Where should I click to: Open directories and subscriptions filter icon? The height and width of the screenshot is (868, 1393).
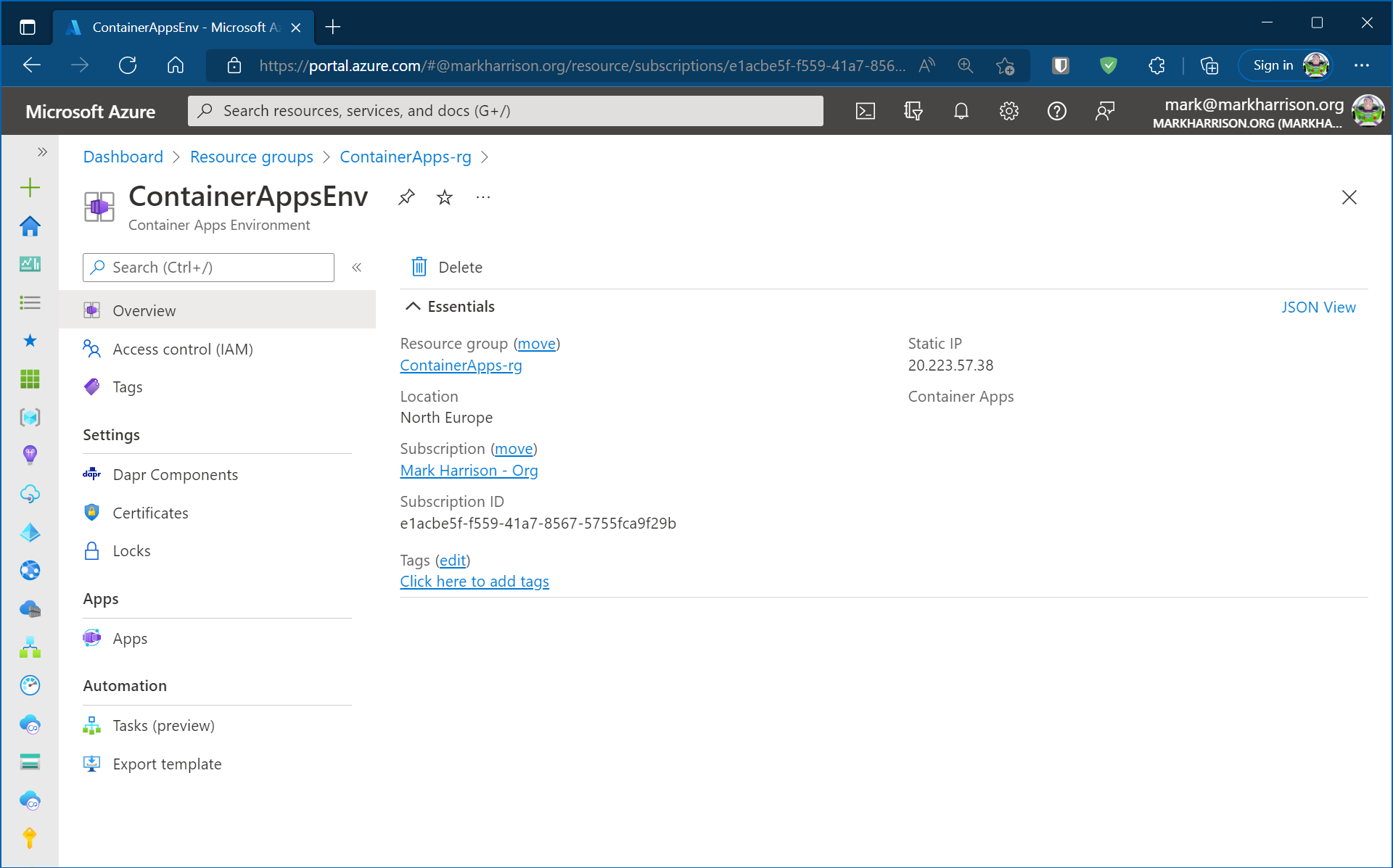[913, 111]
